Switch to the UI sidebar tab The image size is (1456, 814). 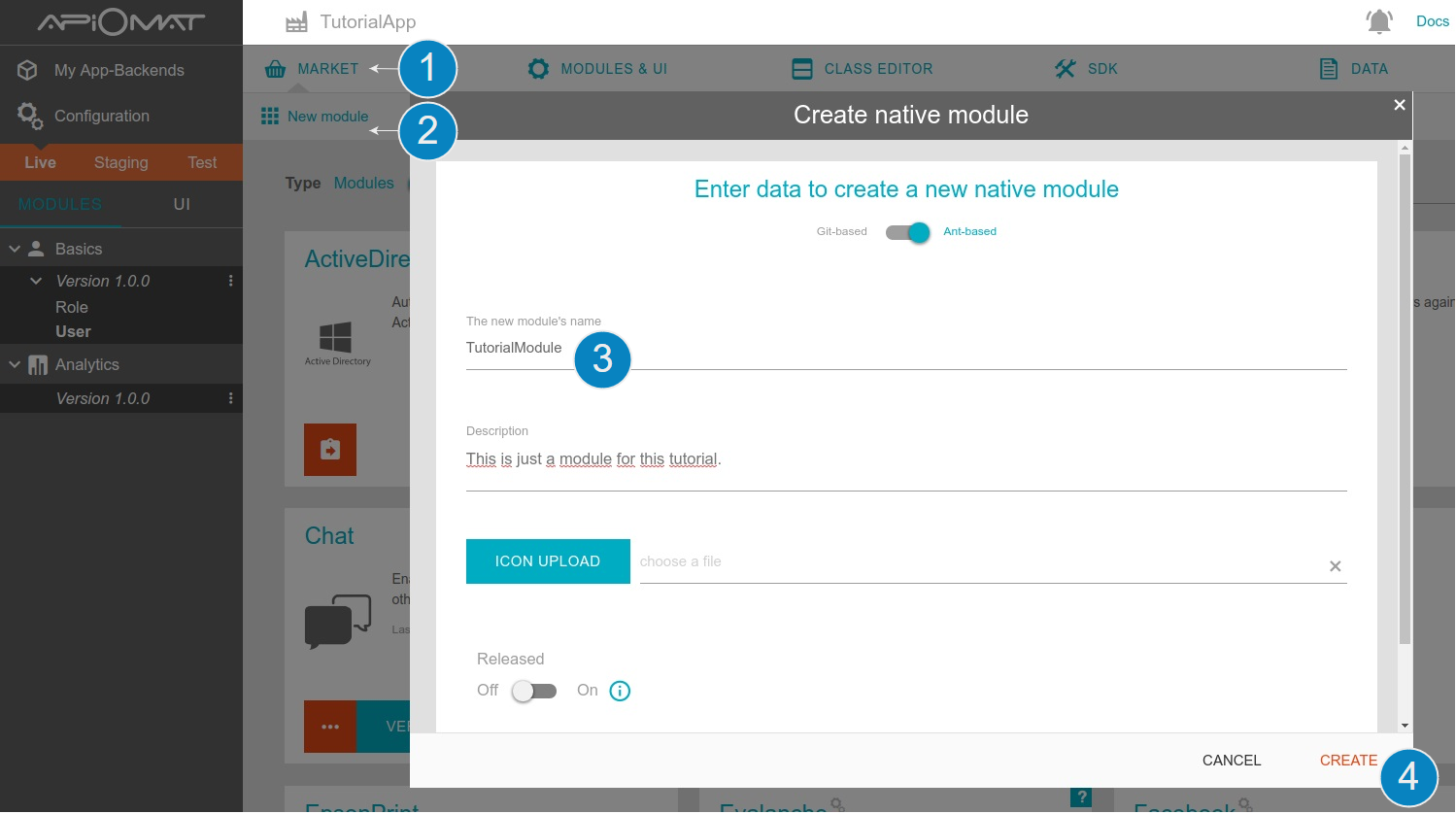coord(182,204)
